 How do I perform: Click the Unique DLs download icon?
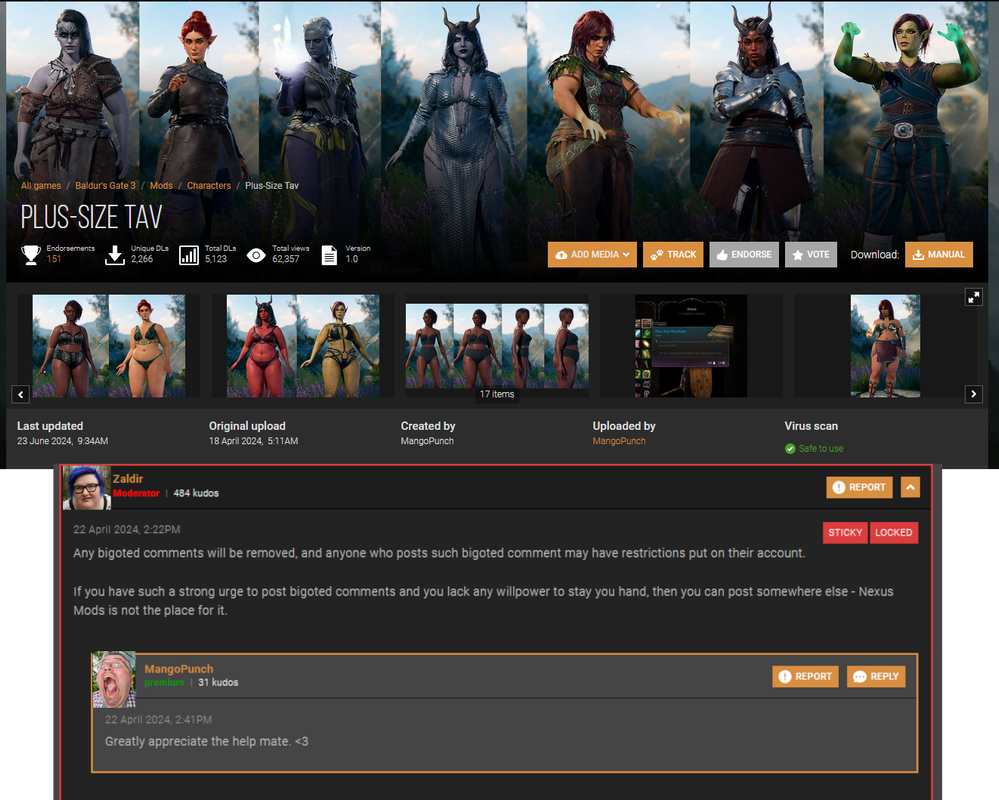[x=115, y=255]
